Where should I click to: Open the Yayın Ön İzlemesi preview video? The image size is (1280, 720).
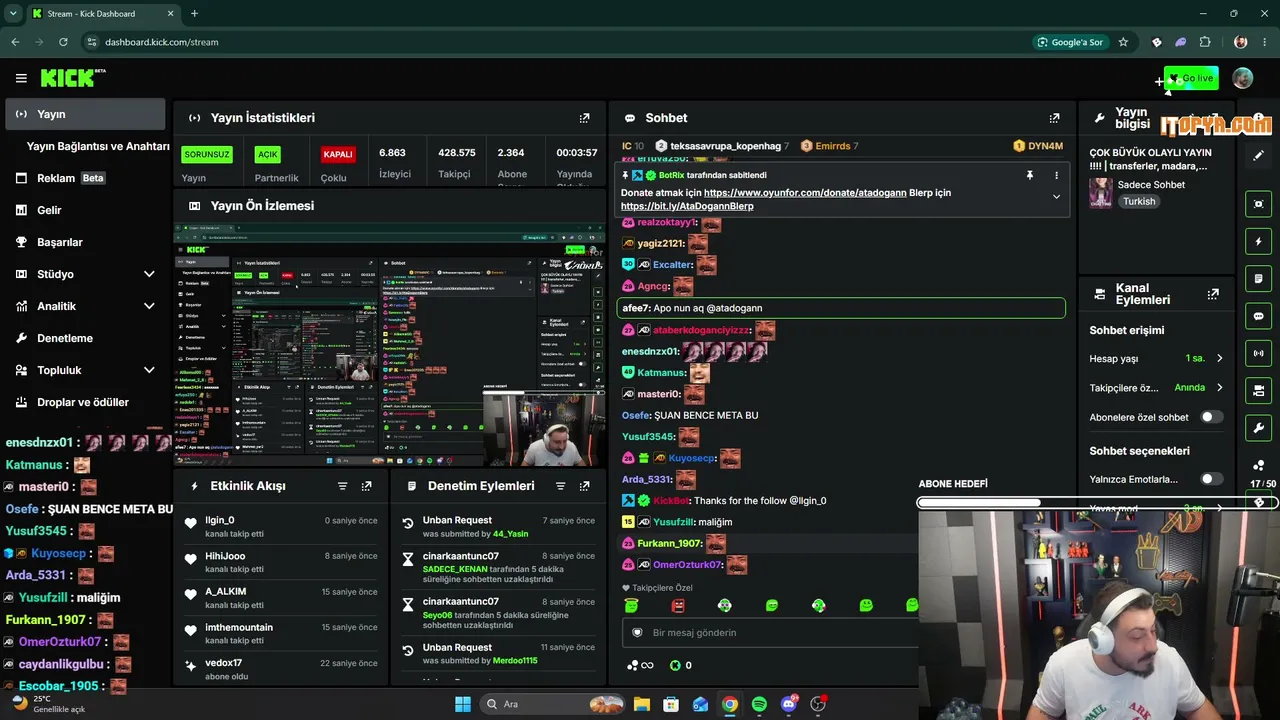(x=390, y=345)
